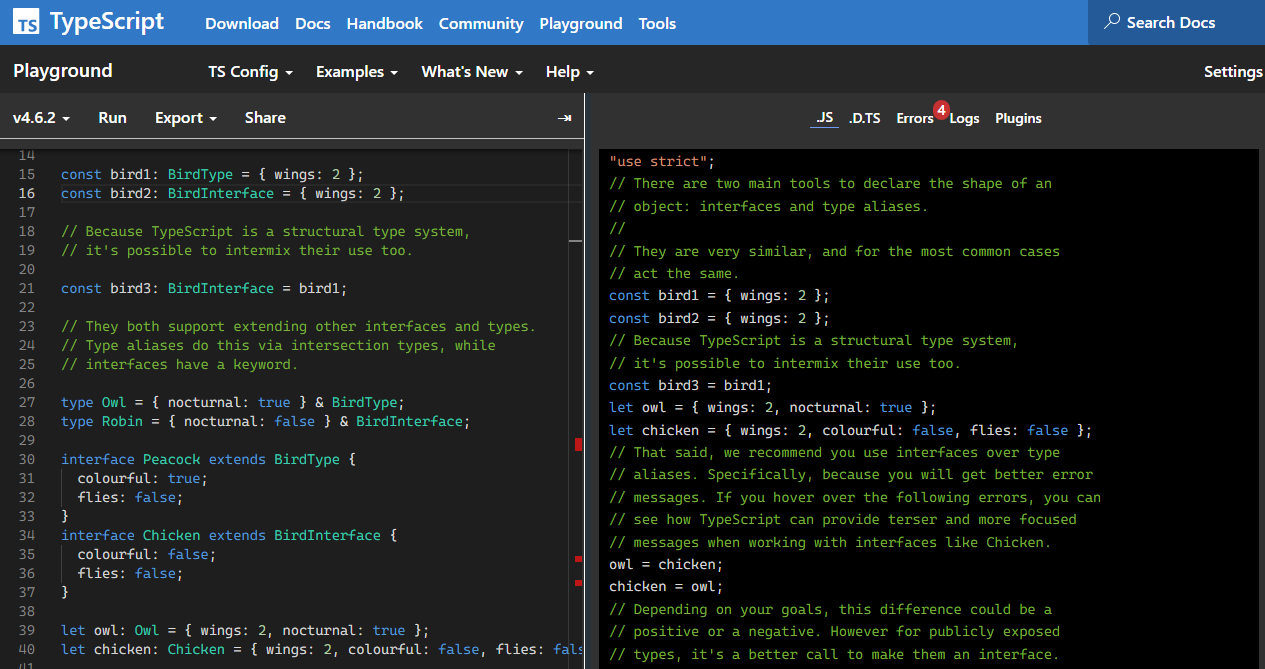Screen dimensions: 1265x669
Task: Click 'colourful: true;' in the editor
Action: [142, 478]
